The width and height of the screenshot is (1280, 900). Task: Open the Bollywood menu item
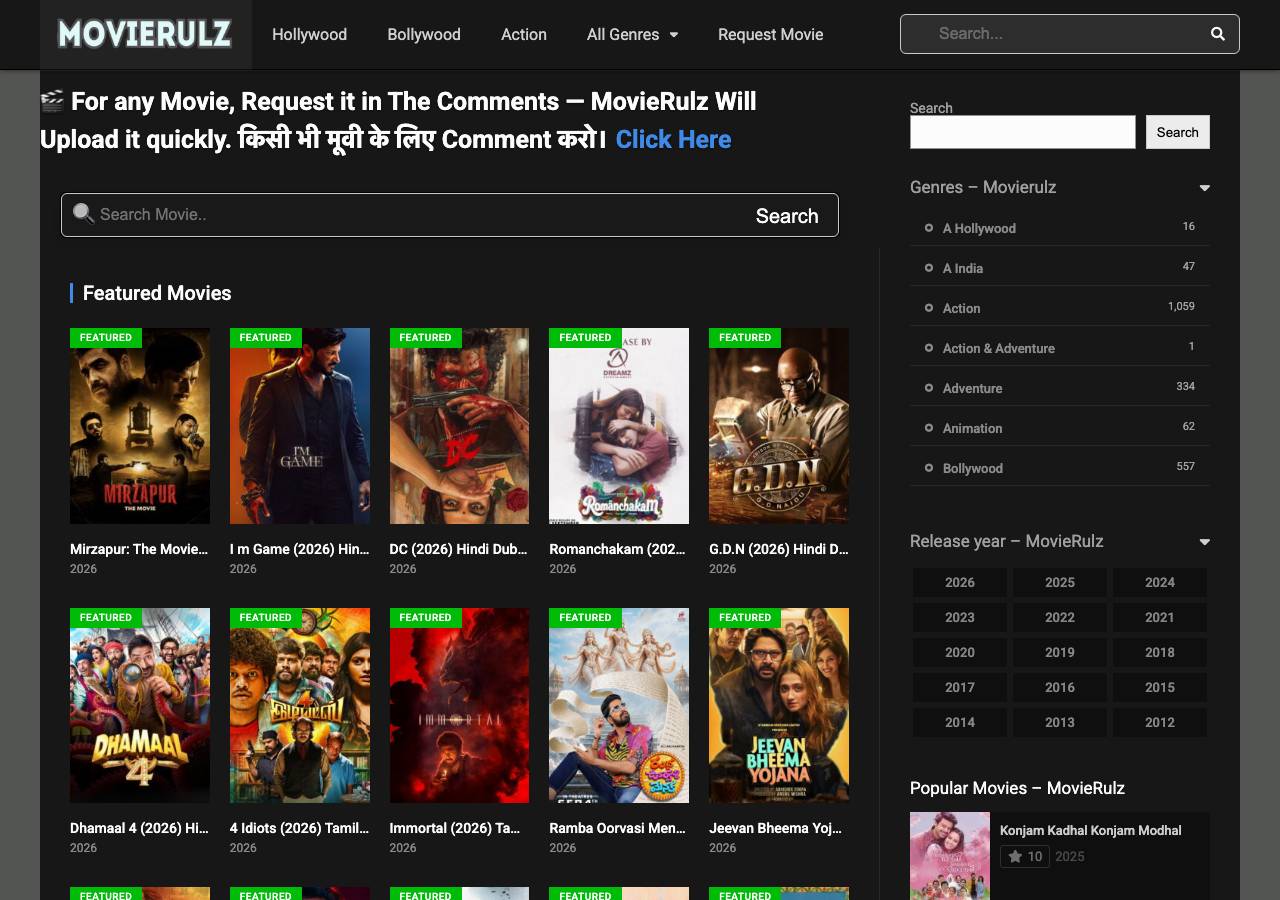tap(424, 34)
